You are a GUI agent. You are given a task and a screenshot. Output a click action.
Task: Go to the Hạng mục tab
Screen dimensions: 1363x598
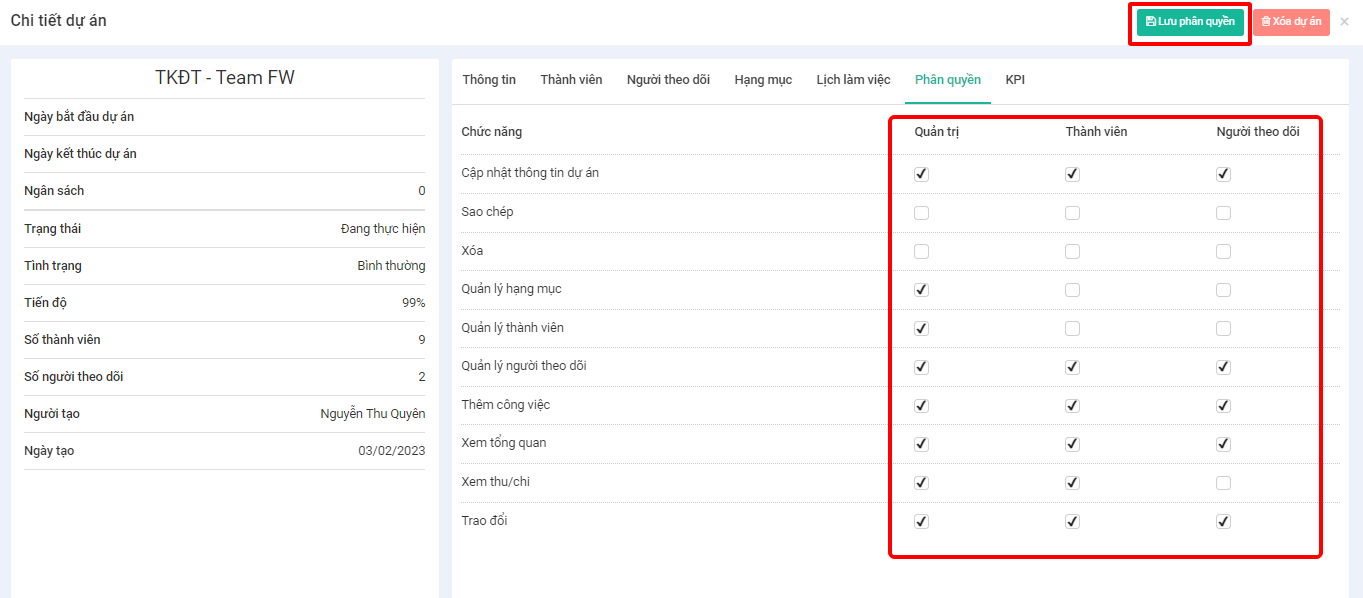click(x=763, y=80)
